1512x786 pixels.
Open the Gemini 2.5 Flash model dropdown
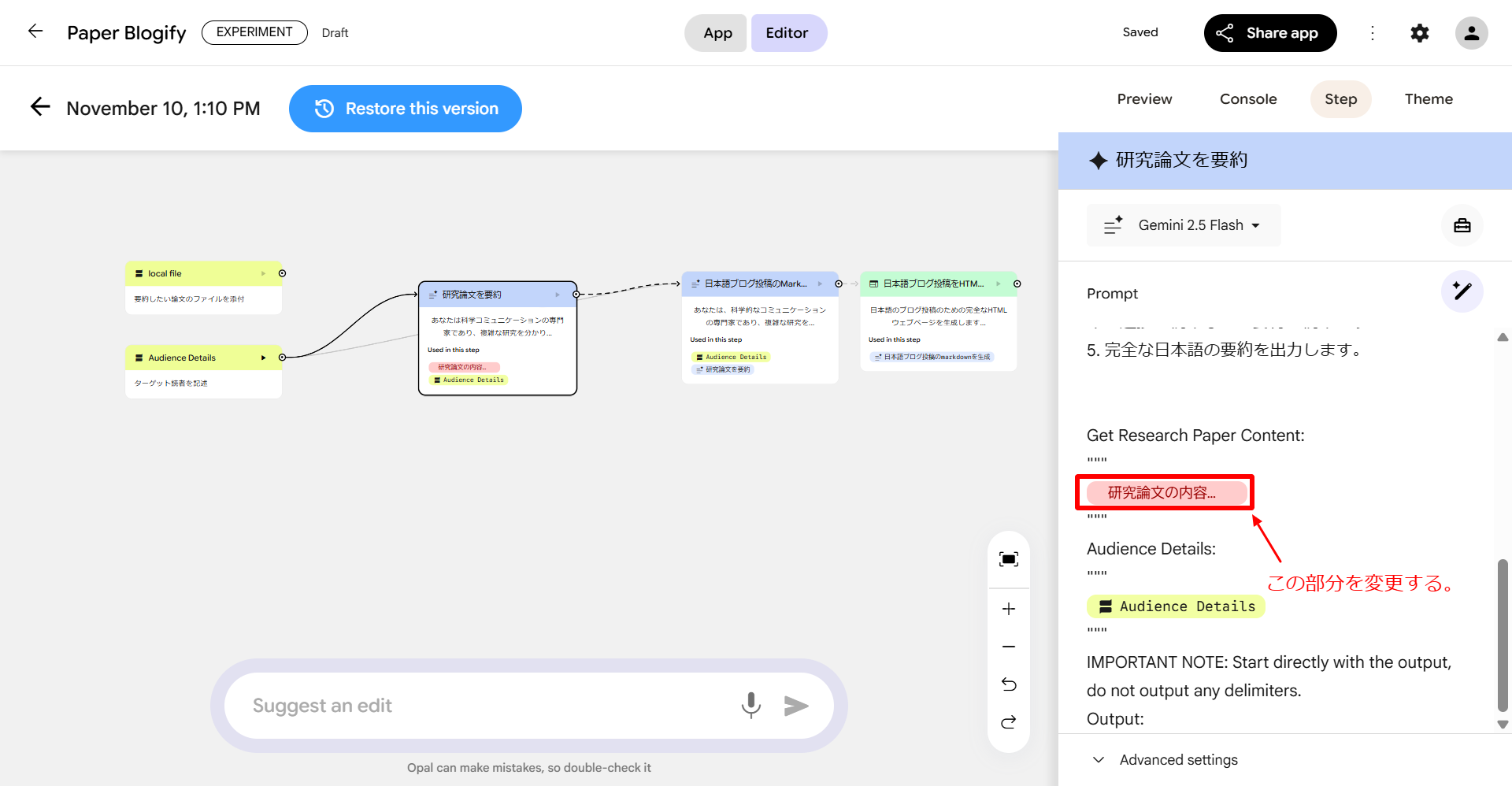click(1184, 225)
